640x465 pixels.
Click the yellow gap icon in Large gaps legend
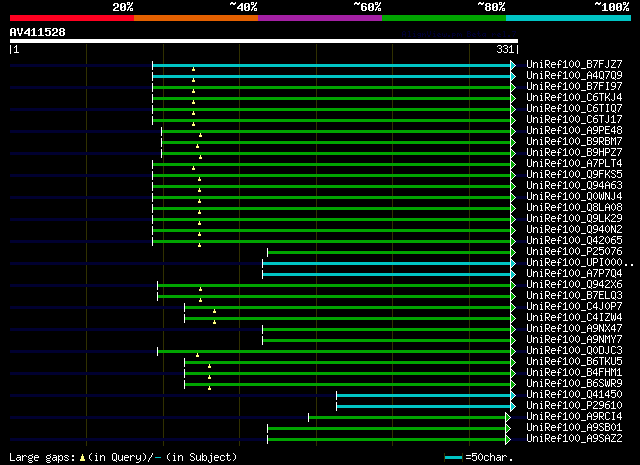click(x=82, y=458)
